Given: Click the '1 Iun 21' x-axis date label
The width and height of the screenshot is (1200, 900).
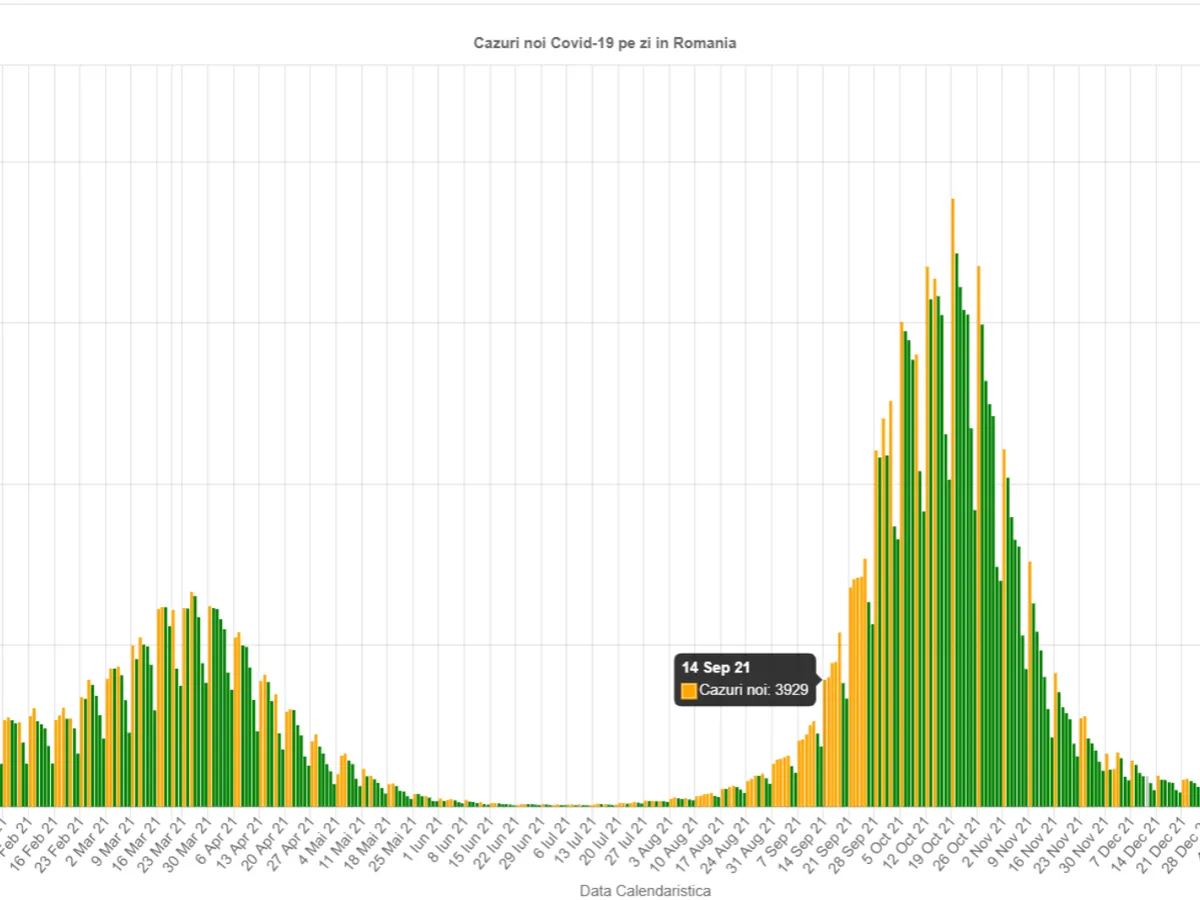Looking at the screenshot, I should point(419,842).
